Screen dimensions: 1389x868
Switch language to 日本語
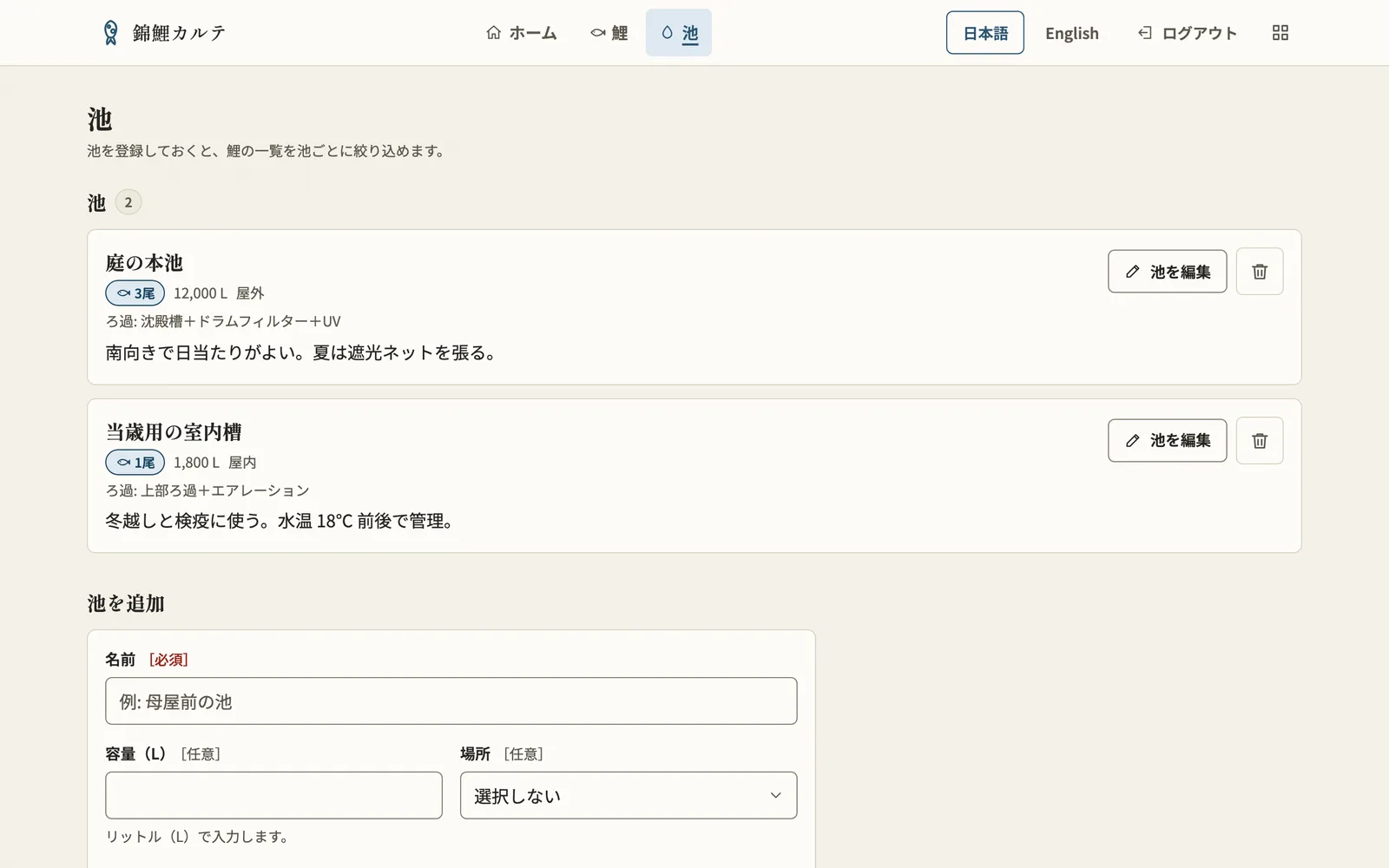985,33
